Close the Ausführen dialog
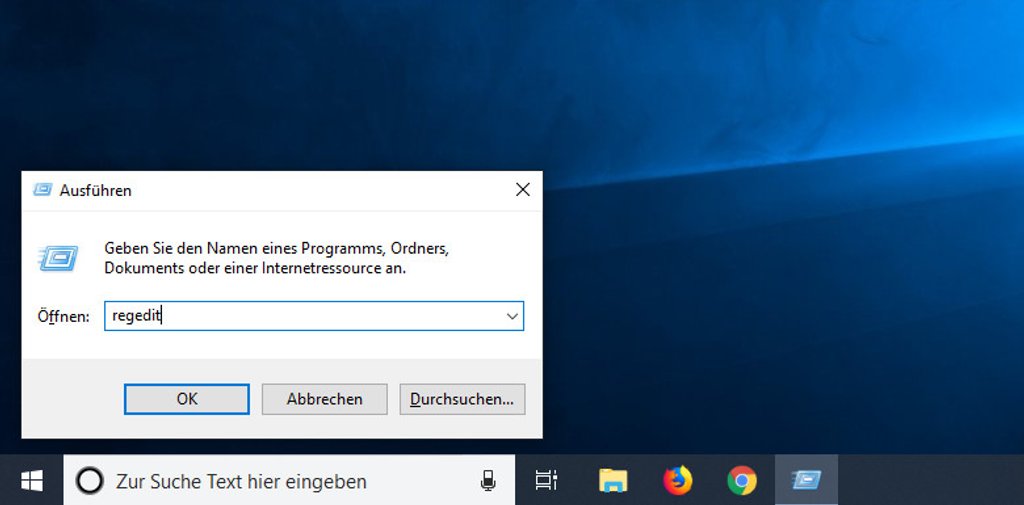The width and height of the screenshot is (1024, 505). tap(522, 190)
